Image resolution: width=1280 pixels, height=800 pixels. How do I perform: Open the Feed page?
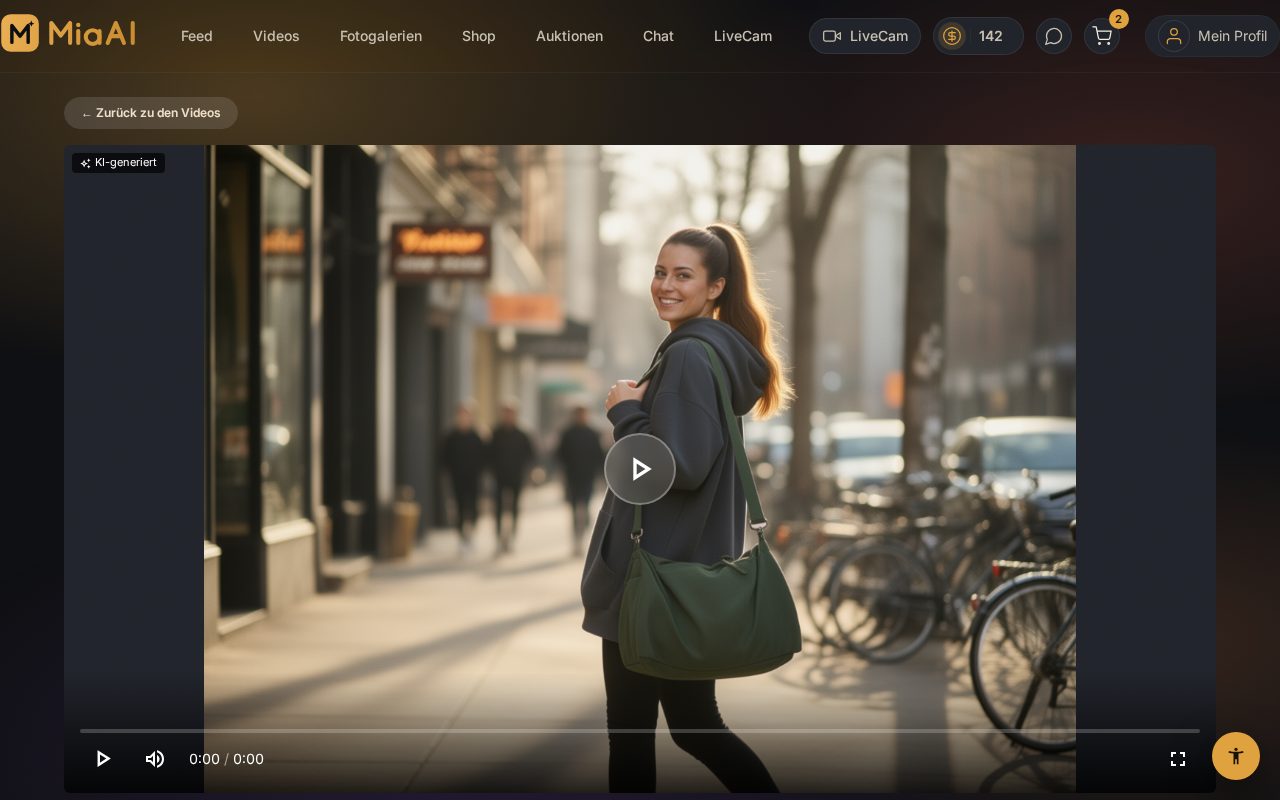(197, 36)
